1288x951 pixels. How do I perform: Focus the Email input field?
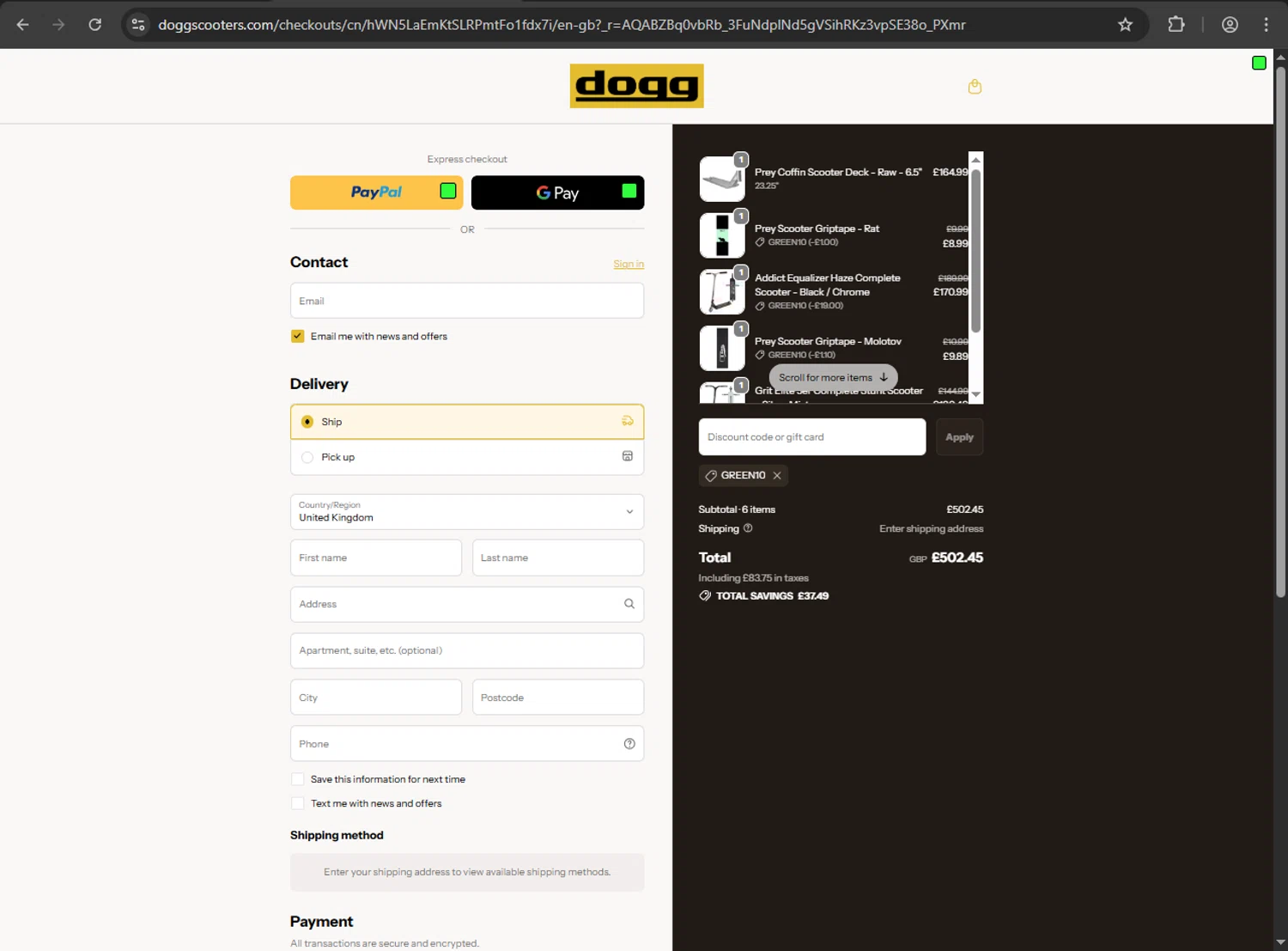(467, 301)
